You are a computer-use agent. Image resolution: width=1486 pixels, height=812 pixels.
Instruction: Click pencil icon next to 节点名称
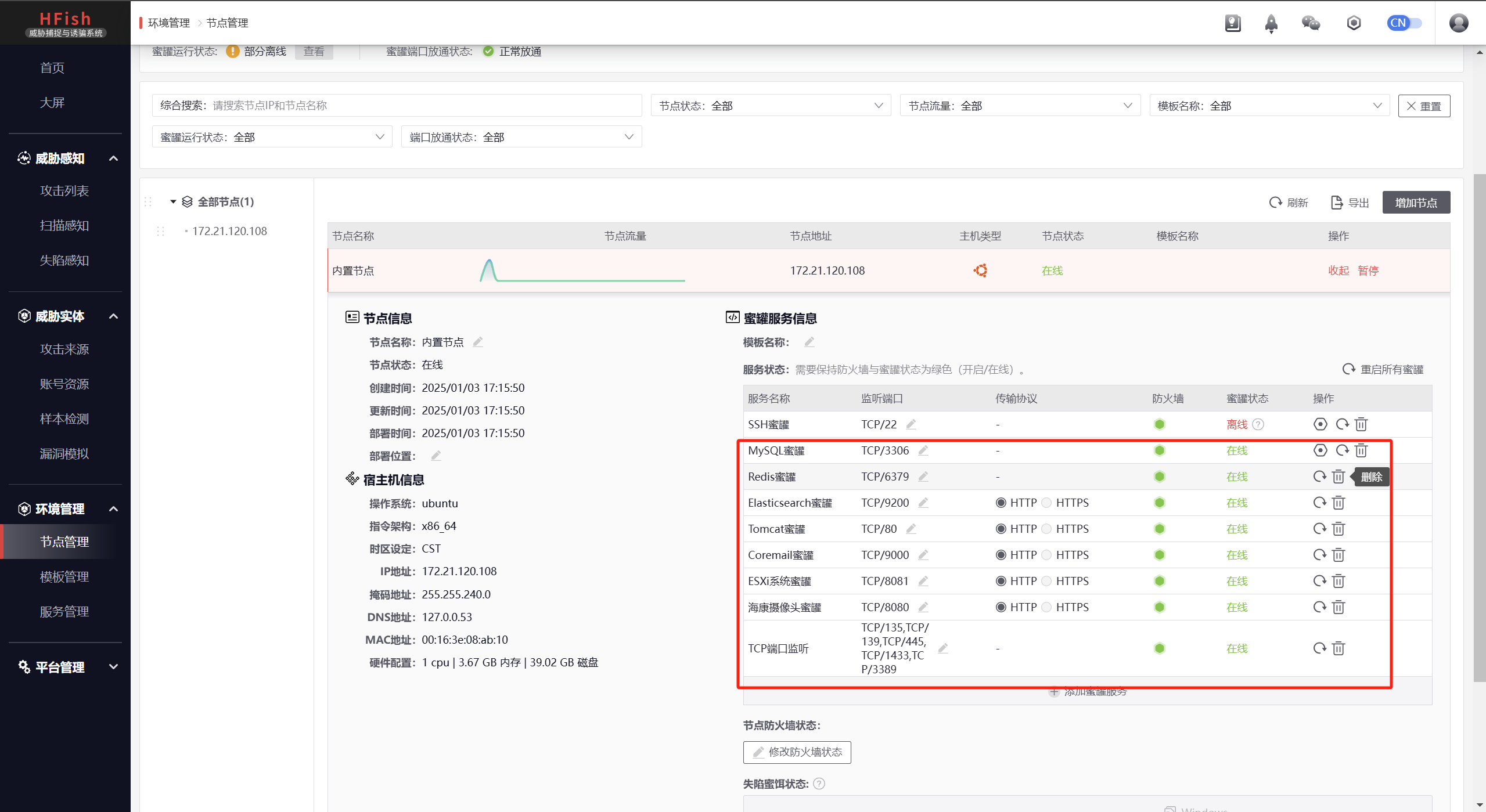coord(478,342)
